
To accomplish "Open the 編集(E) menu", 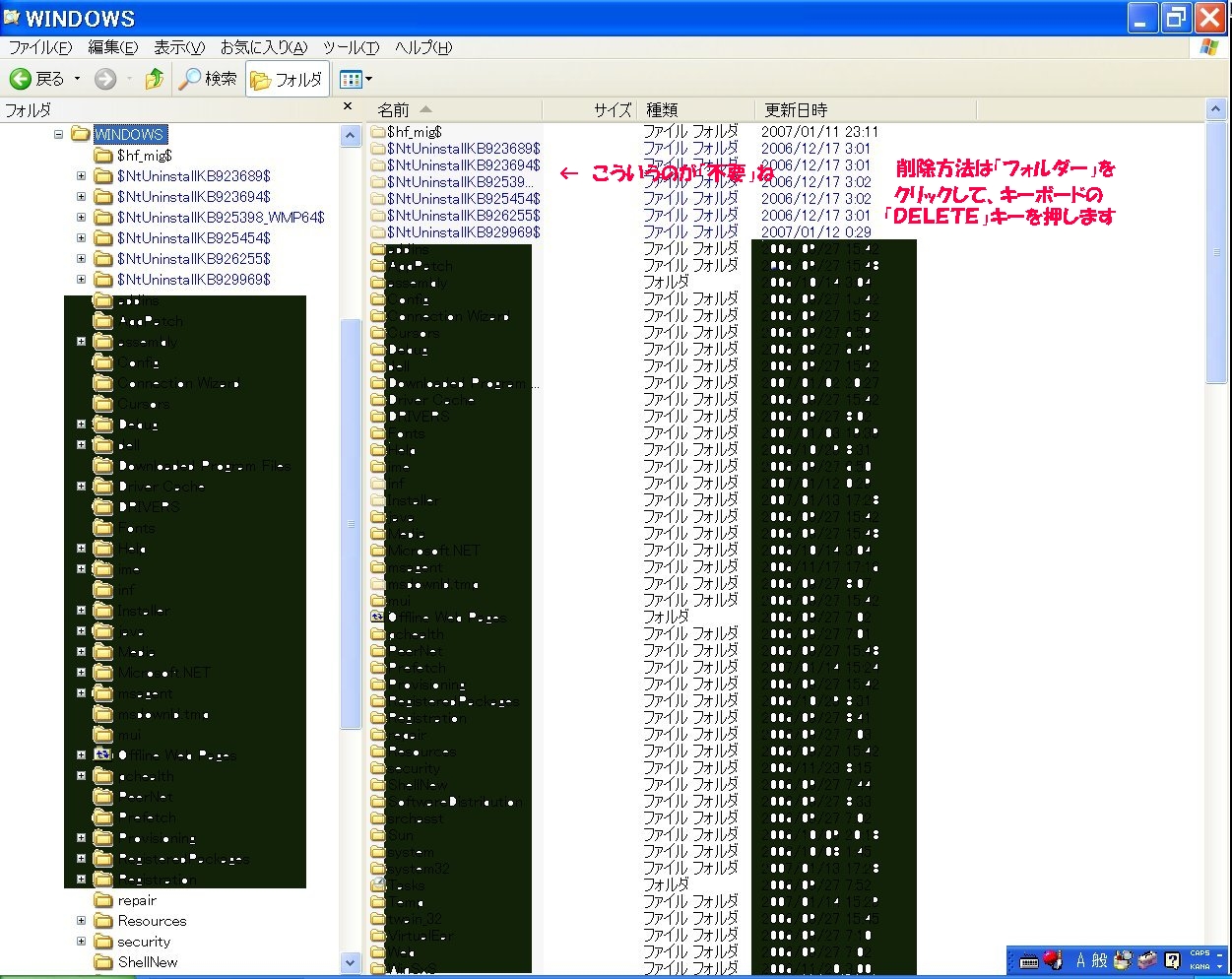I will click(x=113, y=47).
